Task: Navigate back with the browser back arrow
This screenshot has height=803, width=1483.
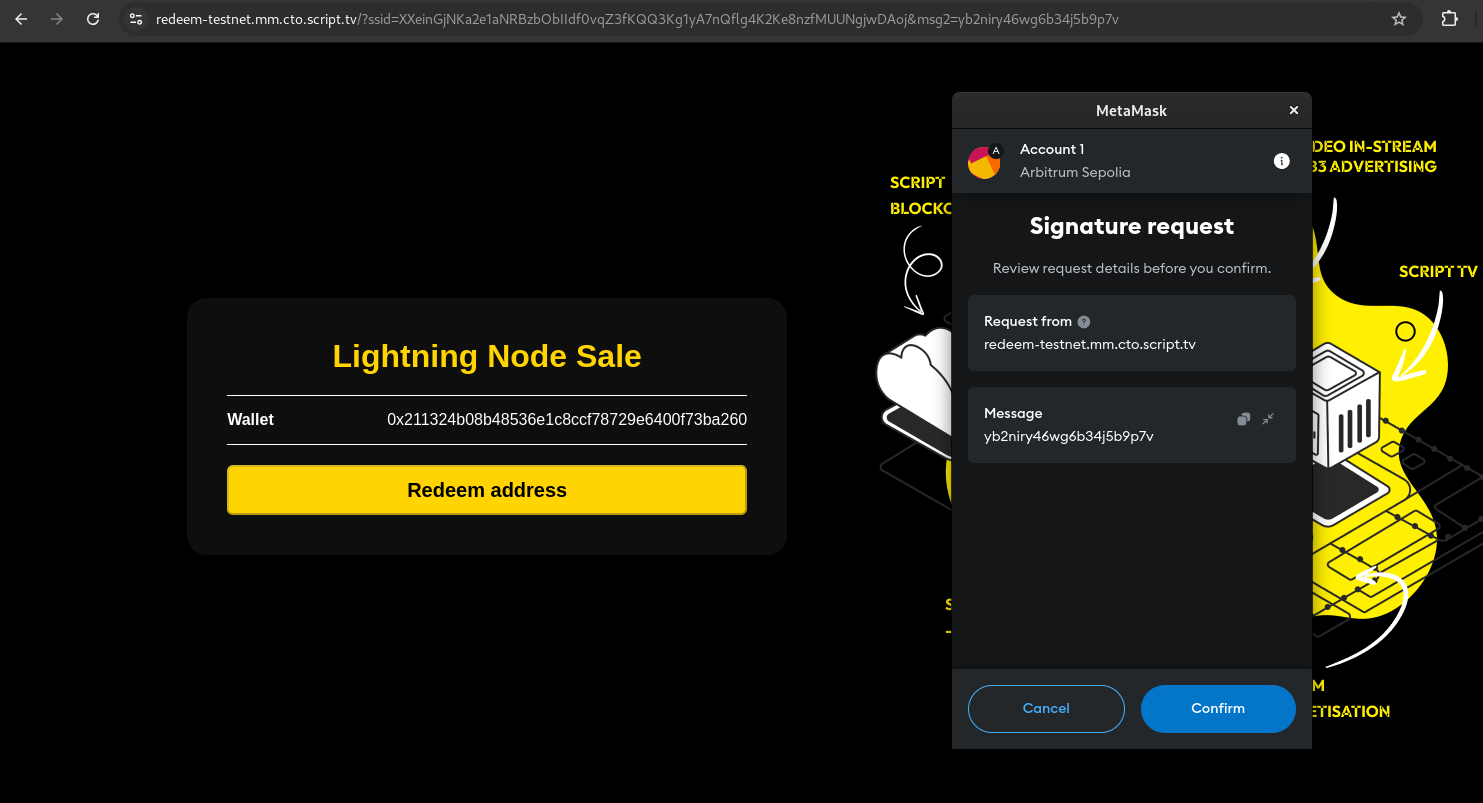Action: point(21,17)
